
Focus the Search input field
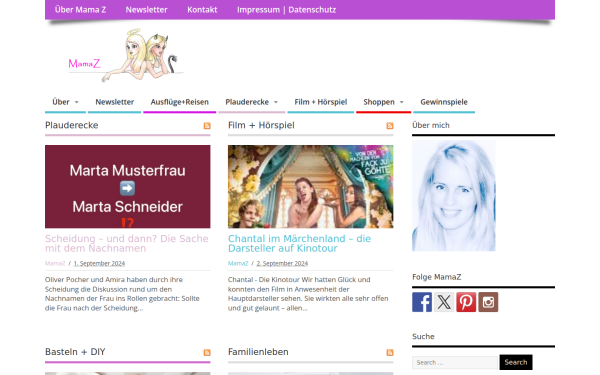[455, 362]
